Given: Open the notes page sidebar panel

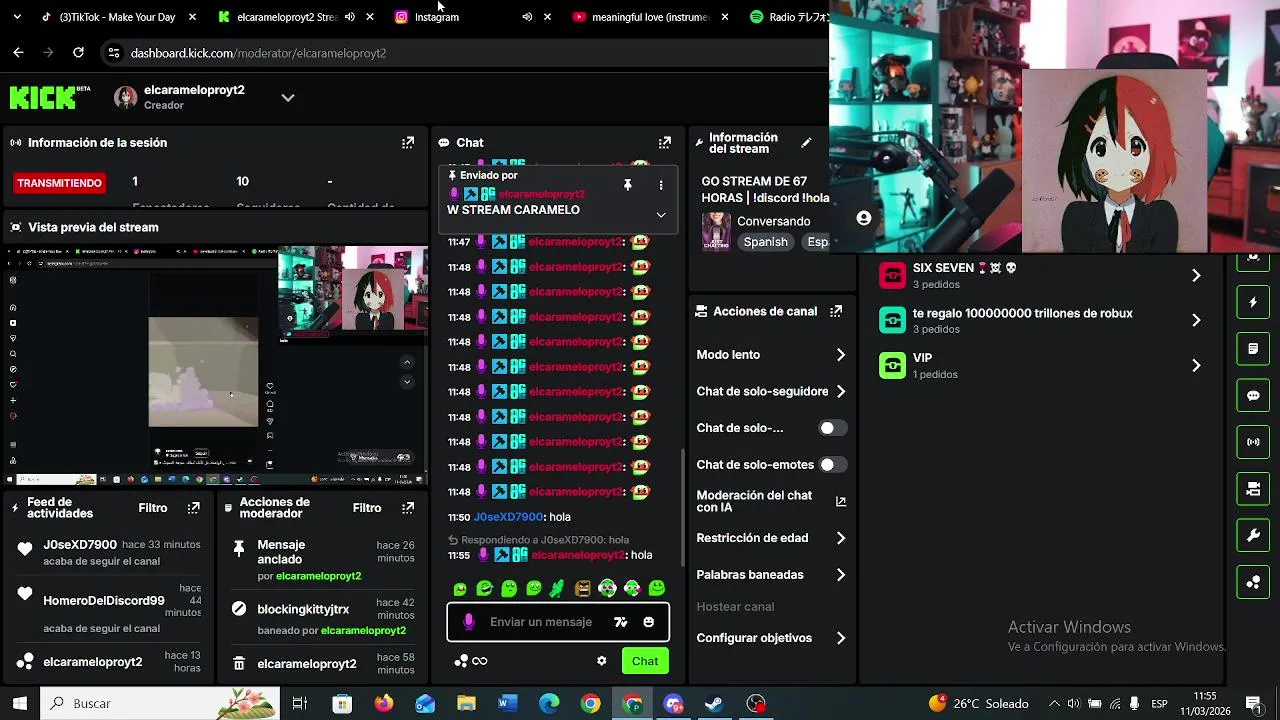Looking at the screenshot, I should point(1253,349).
